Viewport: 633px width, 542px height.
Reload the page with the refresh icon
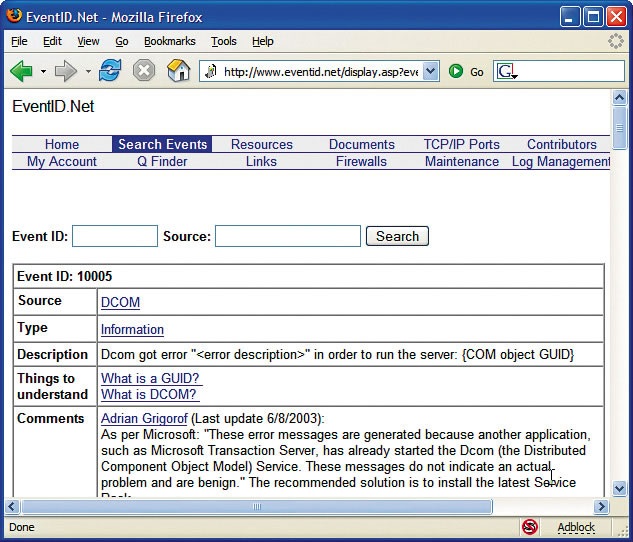coord(110,71)
